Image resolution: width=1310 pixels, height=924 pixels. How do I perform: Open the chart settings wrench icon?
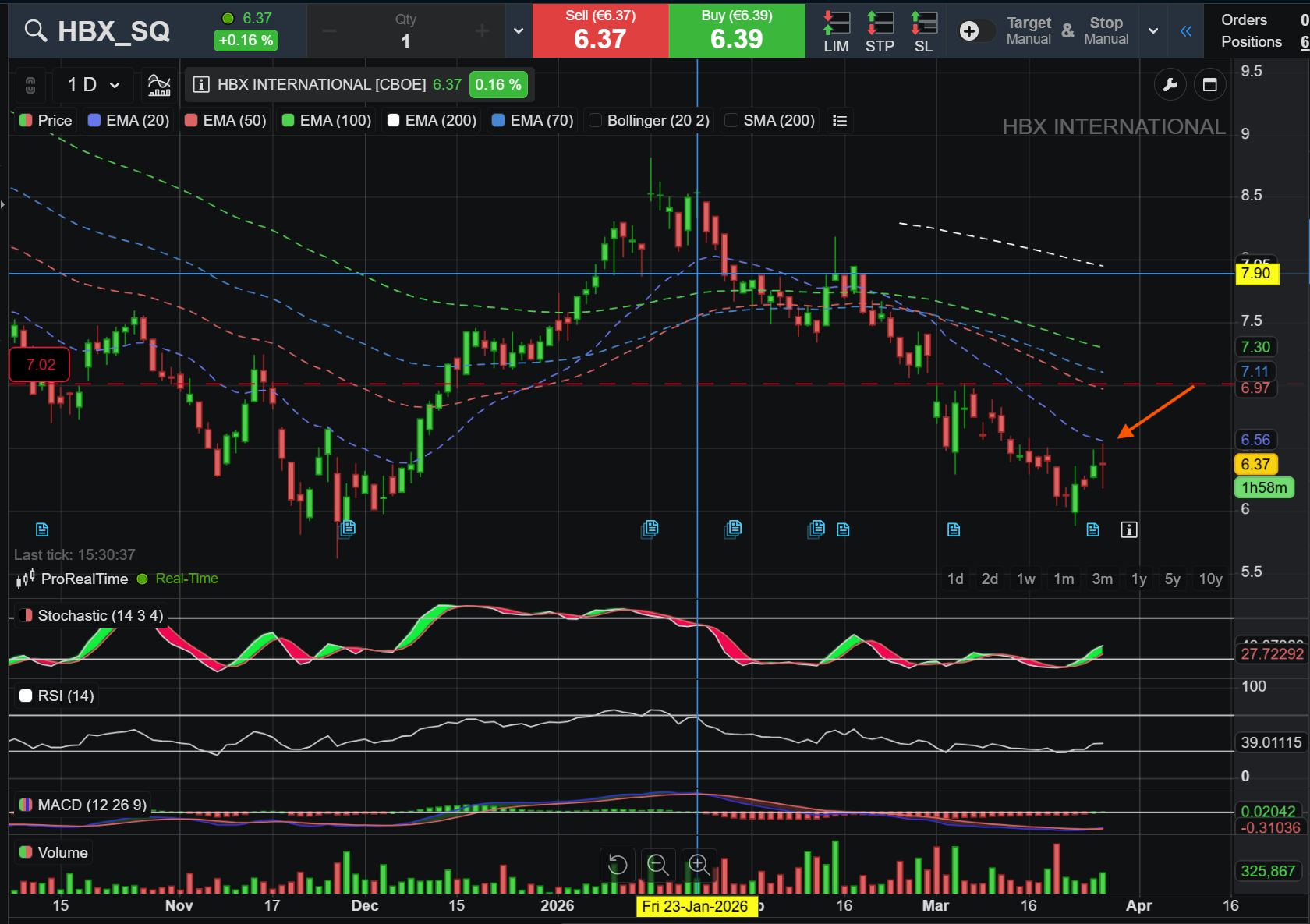(1170, 85)
